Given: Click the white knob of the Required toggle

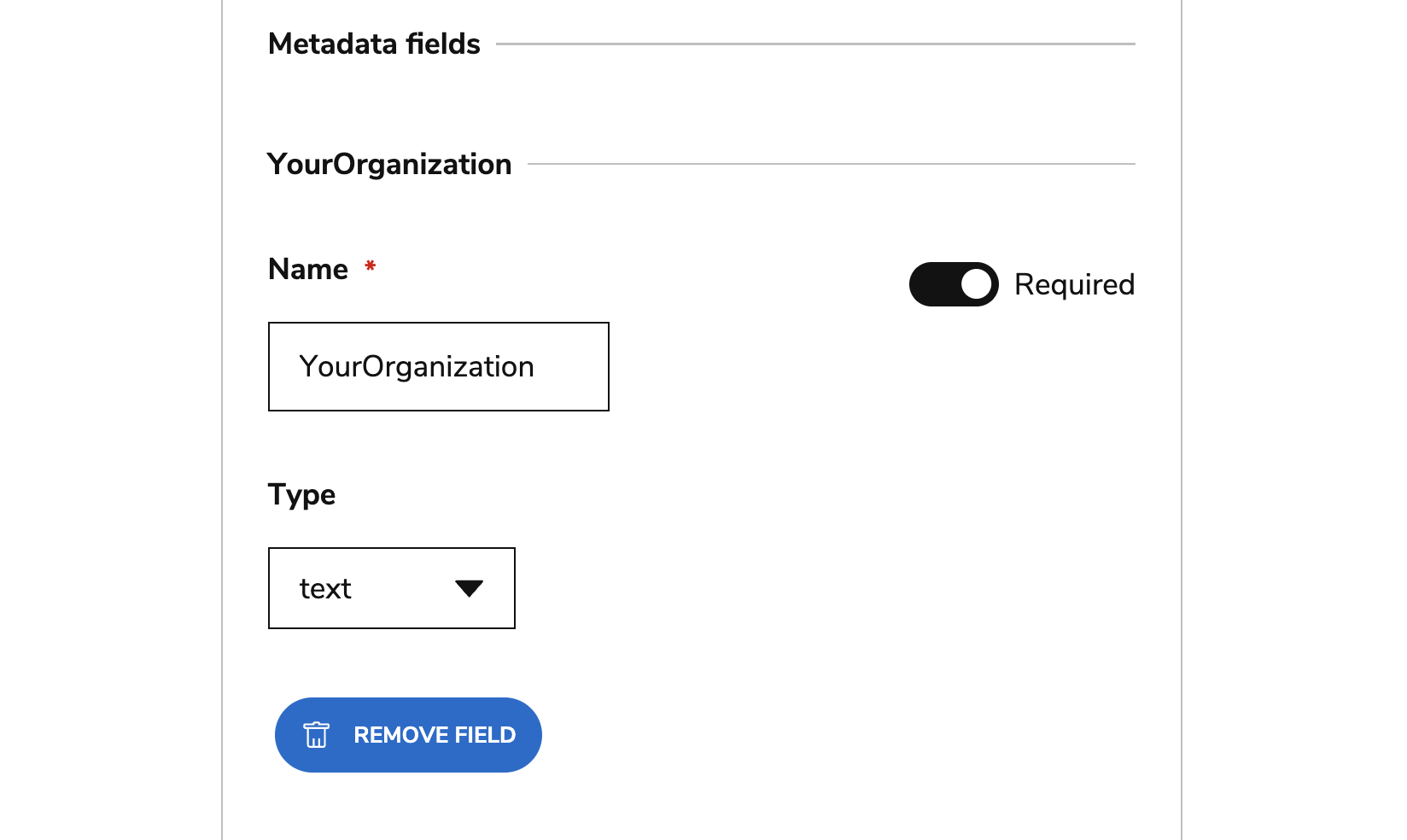Looking at the screenshot, I should click(976, 284).
